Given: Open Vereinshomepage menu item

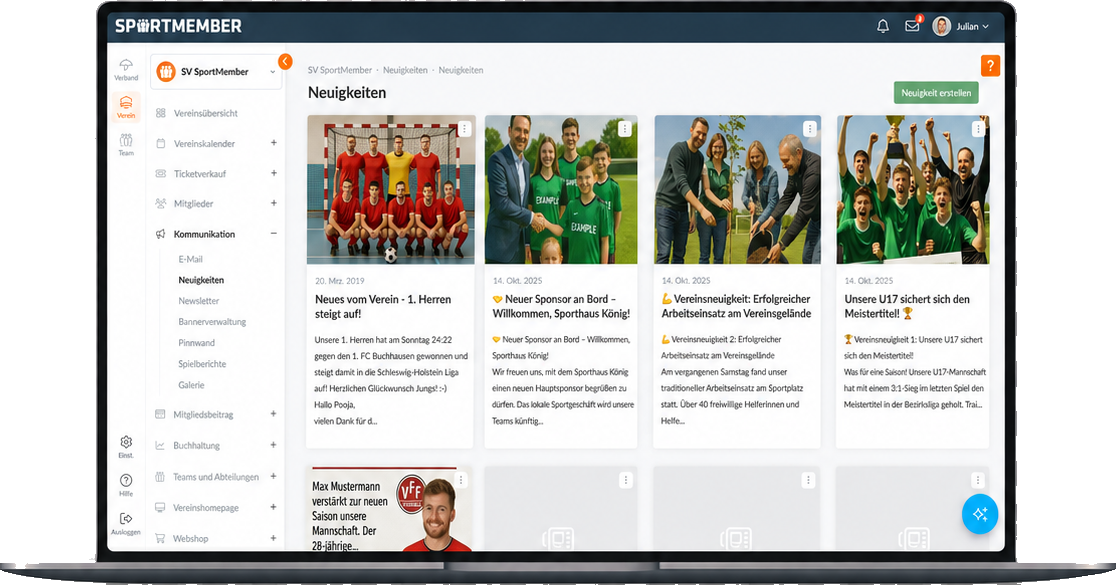Looking at the screenshot, I should point(206,508).
